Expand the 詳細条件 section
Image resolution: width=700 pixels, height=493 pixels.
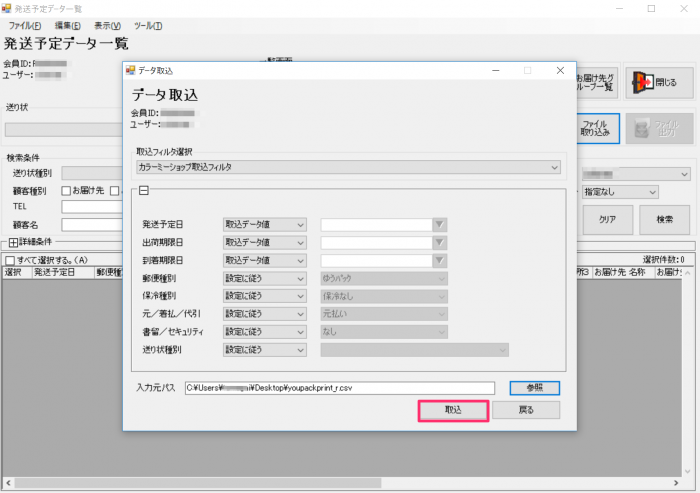tap(12, 242)
